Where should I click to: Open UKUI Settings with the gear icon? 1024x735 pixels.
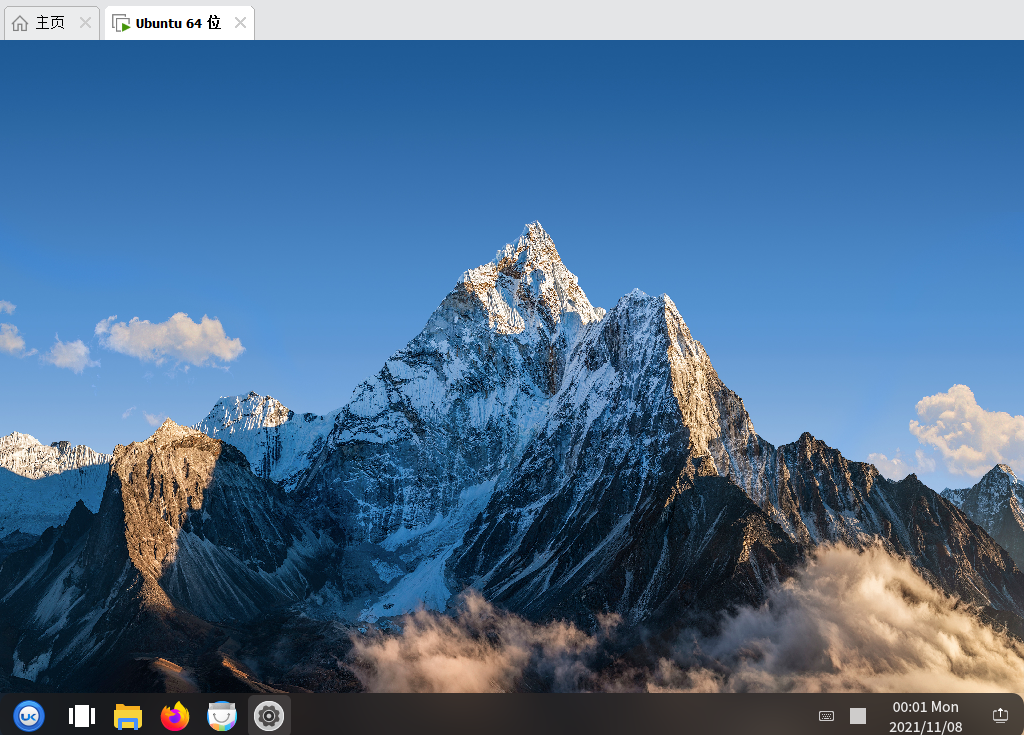coord(269,716)
